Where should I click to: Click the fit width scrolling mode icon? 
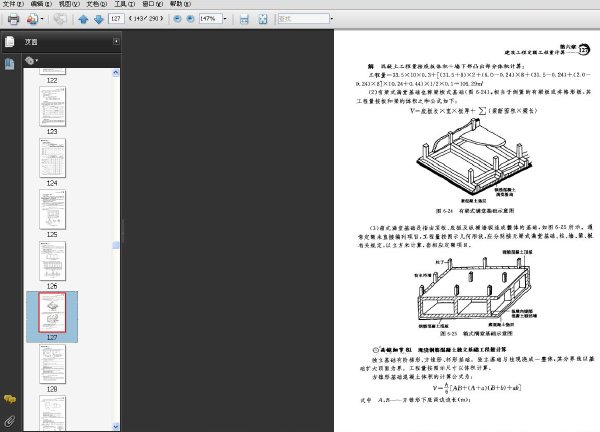tap(244, 19)
